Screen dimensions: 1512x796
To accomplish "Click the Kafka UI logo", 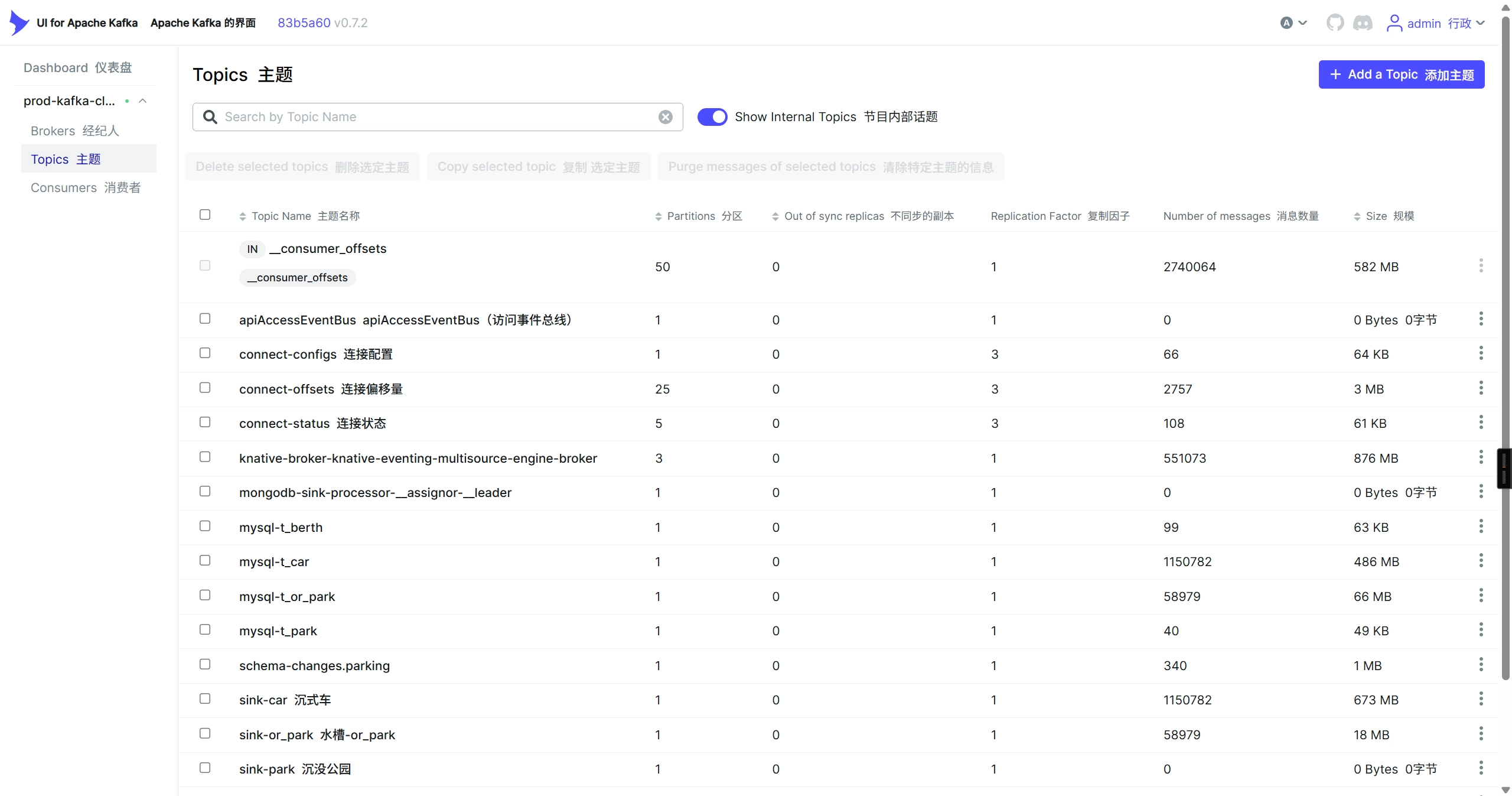I will 19,23.
